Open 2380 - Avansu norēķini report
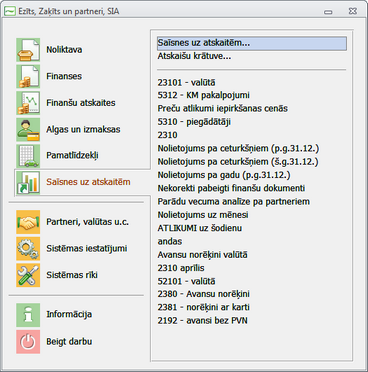 [203, 294]
